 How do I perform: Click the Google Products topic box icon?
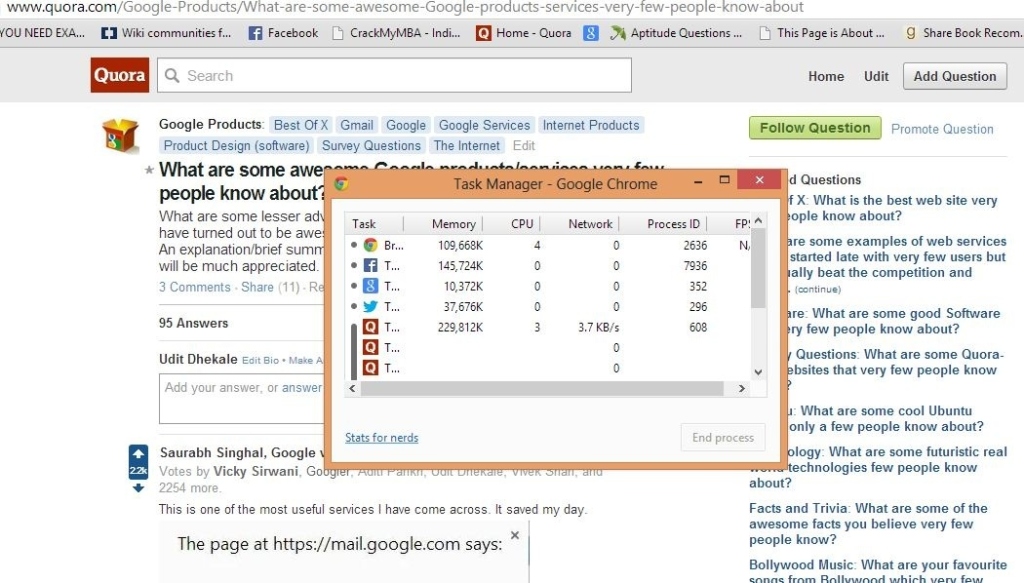(x=120, y=135)
